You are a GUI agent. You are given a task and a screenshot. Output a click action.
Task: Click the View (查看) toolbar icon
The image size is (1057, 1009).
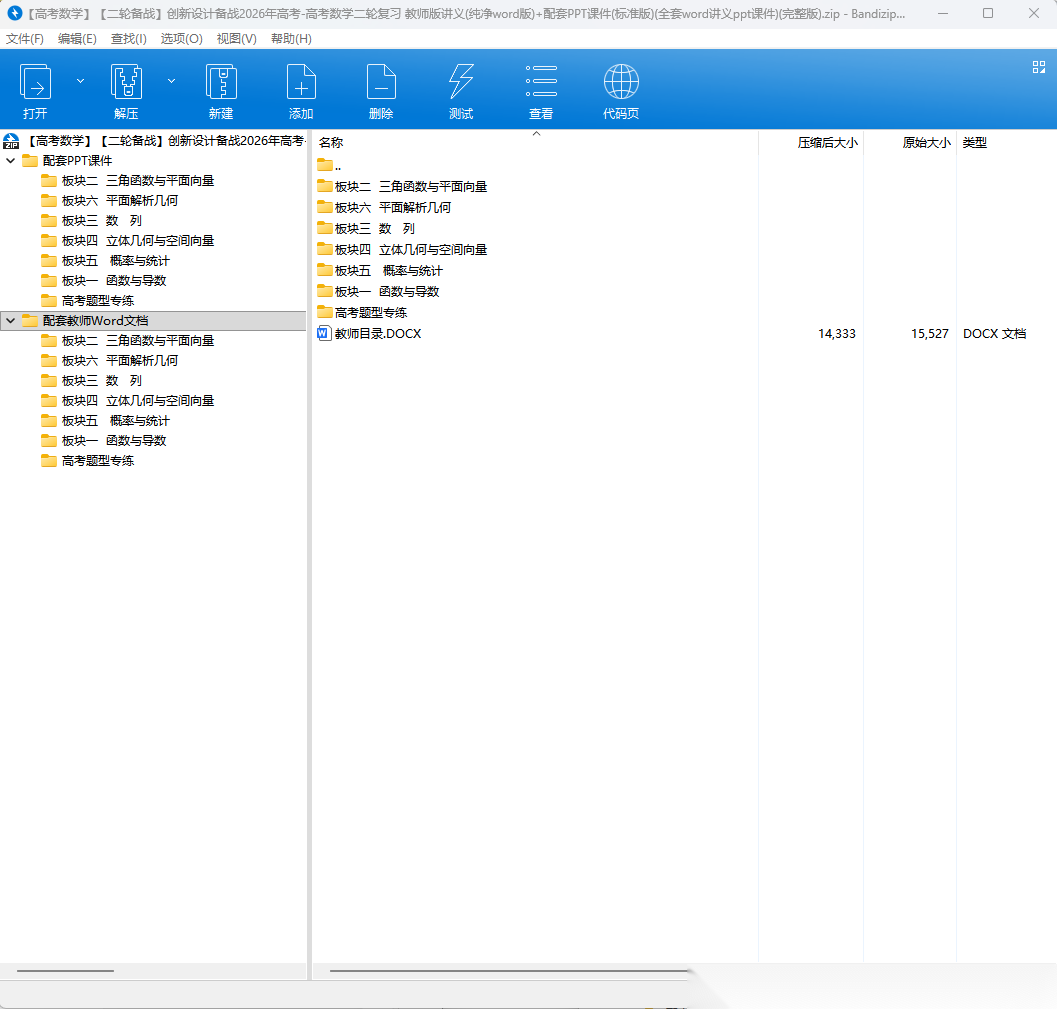(x=541, y=82)
